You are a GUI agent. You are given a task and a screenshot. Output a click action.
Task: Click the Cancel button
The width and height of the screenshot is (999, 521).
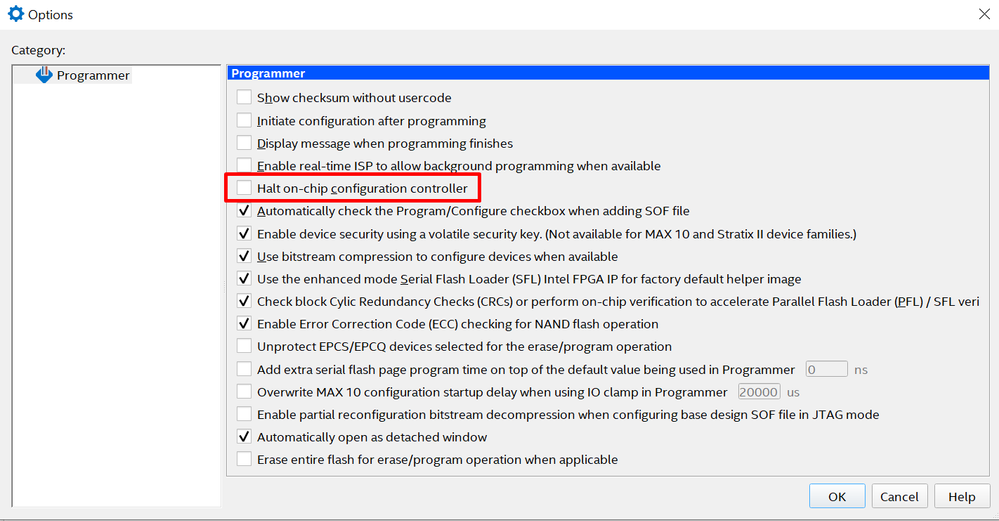899,496
